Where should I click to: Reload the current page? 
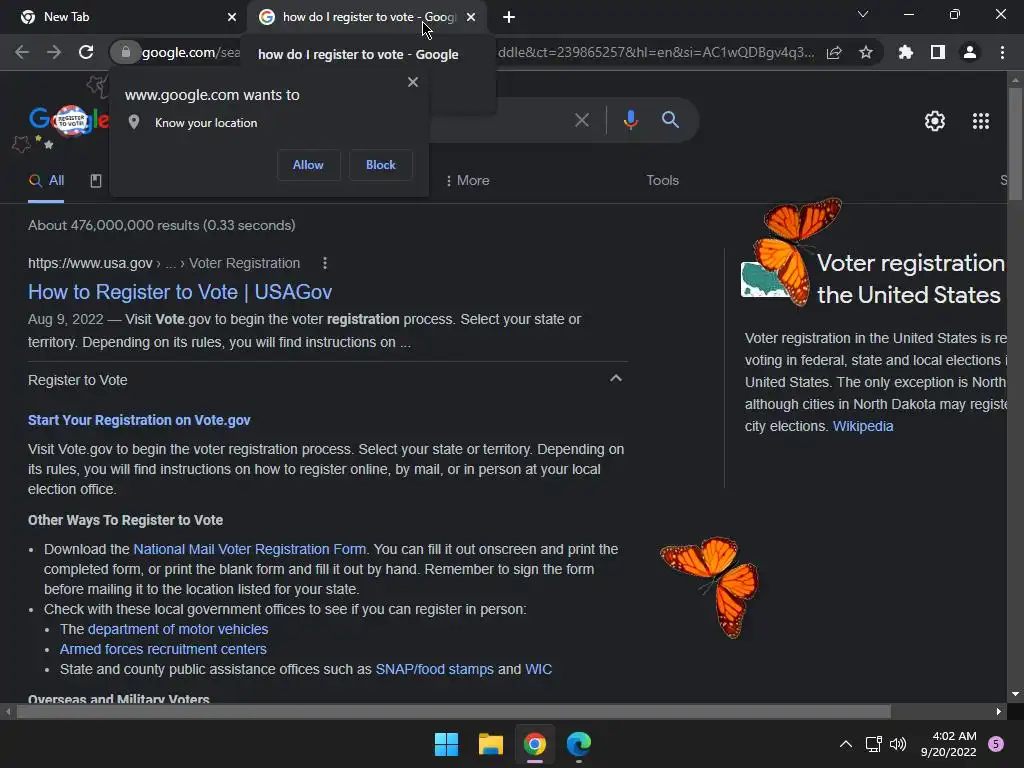(x=86, y=52)
